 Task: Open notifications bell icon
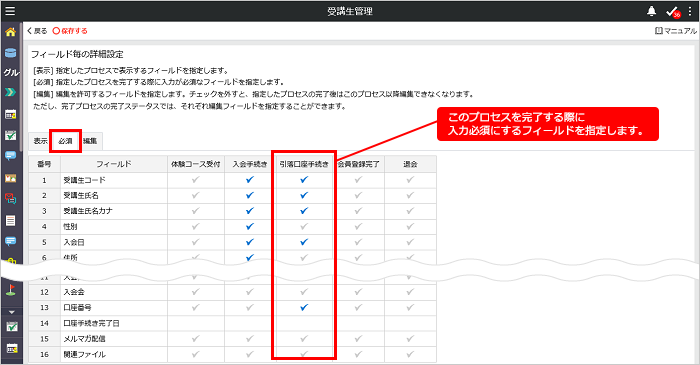[651, 11]
